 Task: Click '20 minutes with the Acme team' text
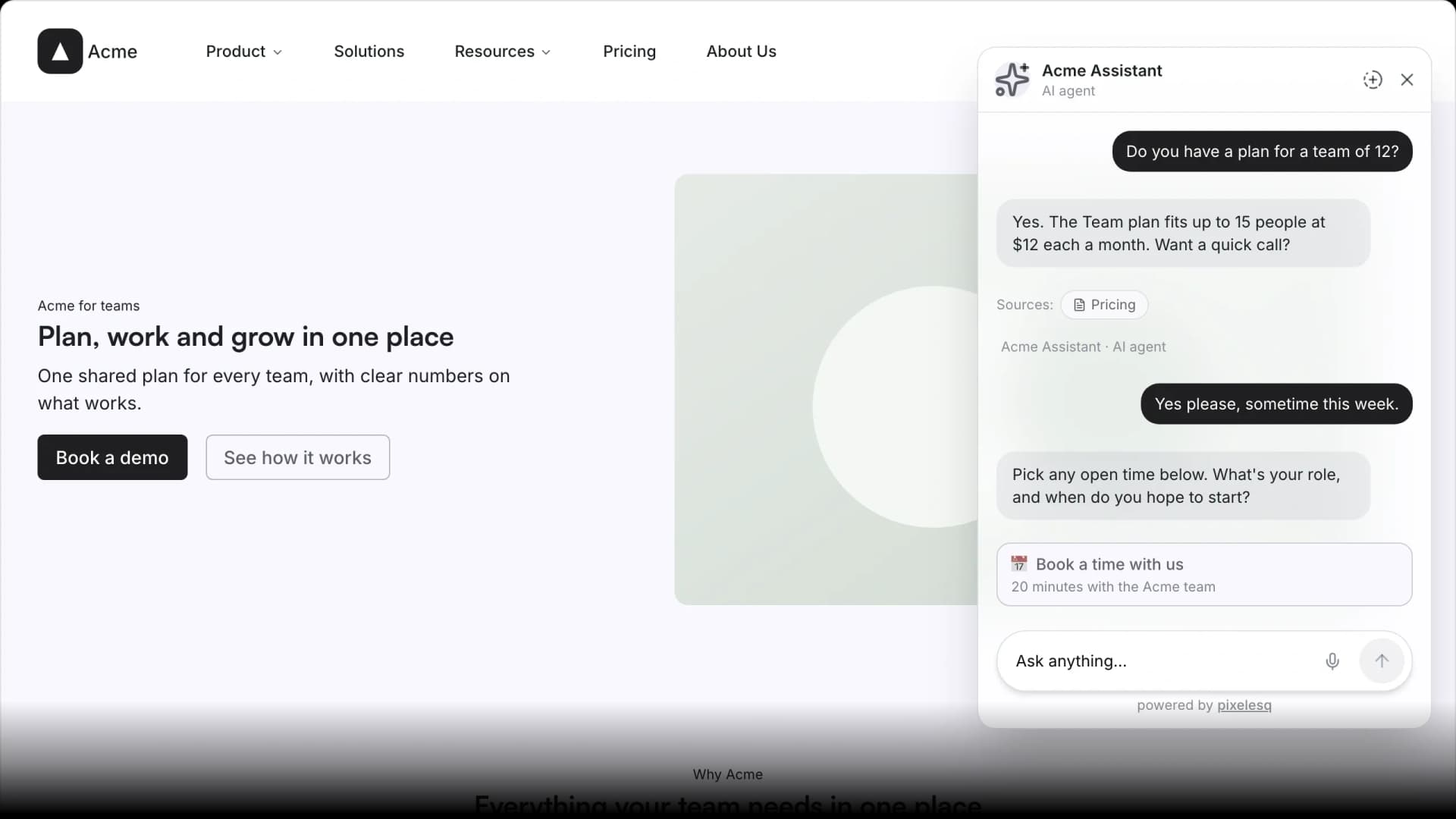coord(1113,587)
